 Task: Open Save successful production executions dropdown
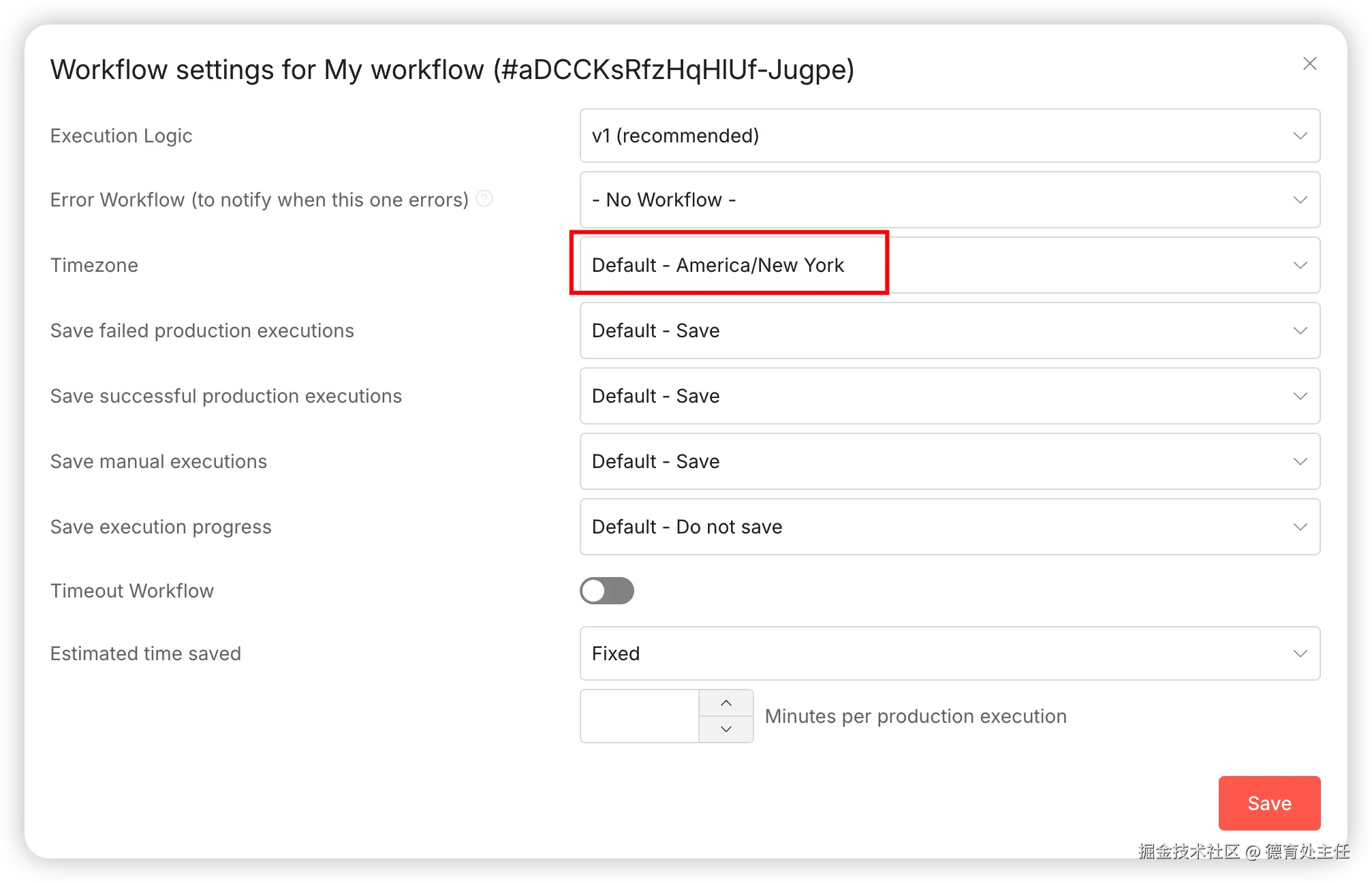click(x=949, y=396)
